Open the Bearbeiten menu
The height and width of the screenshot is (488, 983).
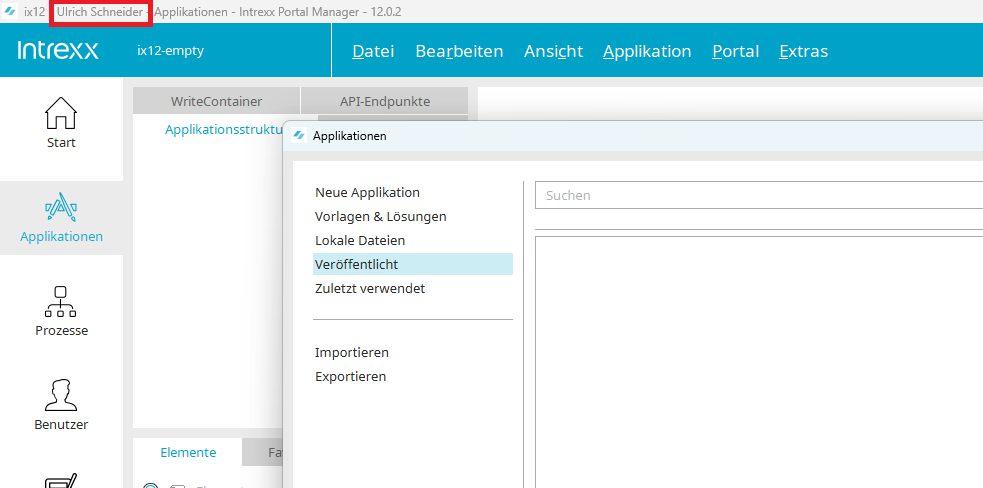click(459, 51)
